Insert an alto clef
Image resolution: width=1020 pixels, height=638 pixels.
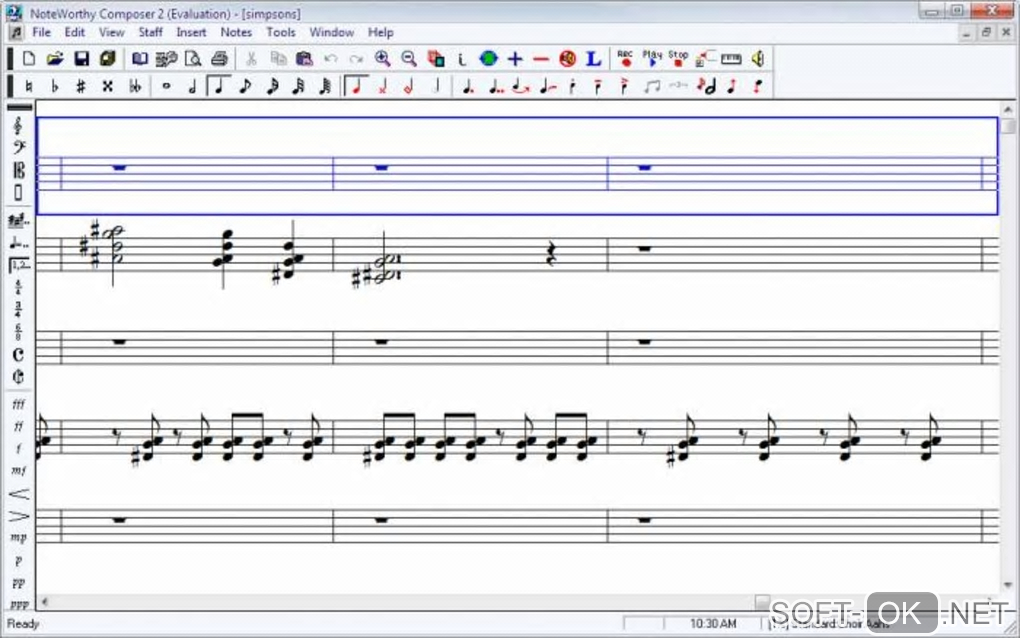pyautogui.click(x=18, y=170)
